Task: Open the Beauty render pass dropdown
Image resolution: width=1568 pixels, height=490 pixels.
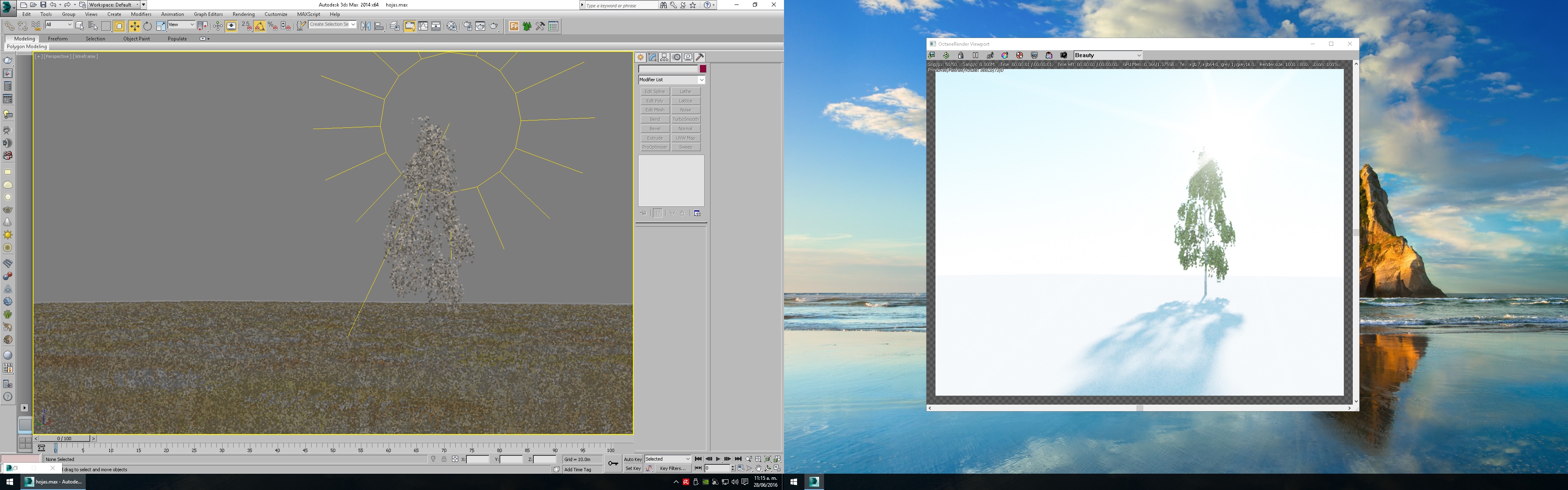Action: point(1108,56)
